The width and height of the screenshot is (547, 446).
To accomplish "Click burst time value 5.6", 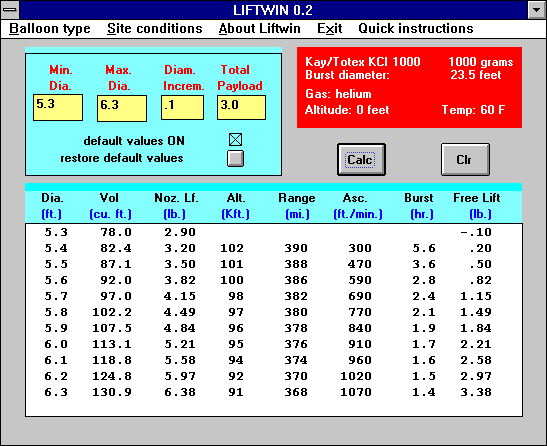I will [x=424, y=248].
